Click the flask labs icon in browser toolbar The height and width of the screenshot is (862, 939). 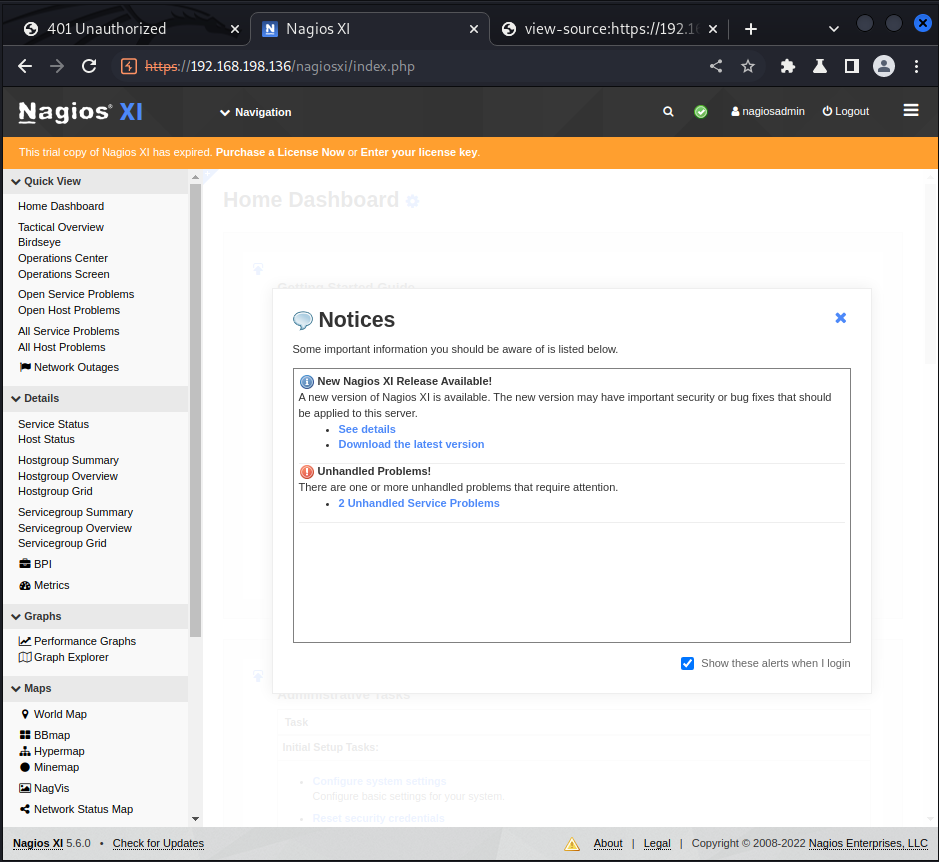click(820, 66)
